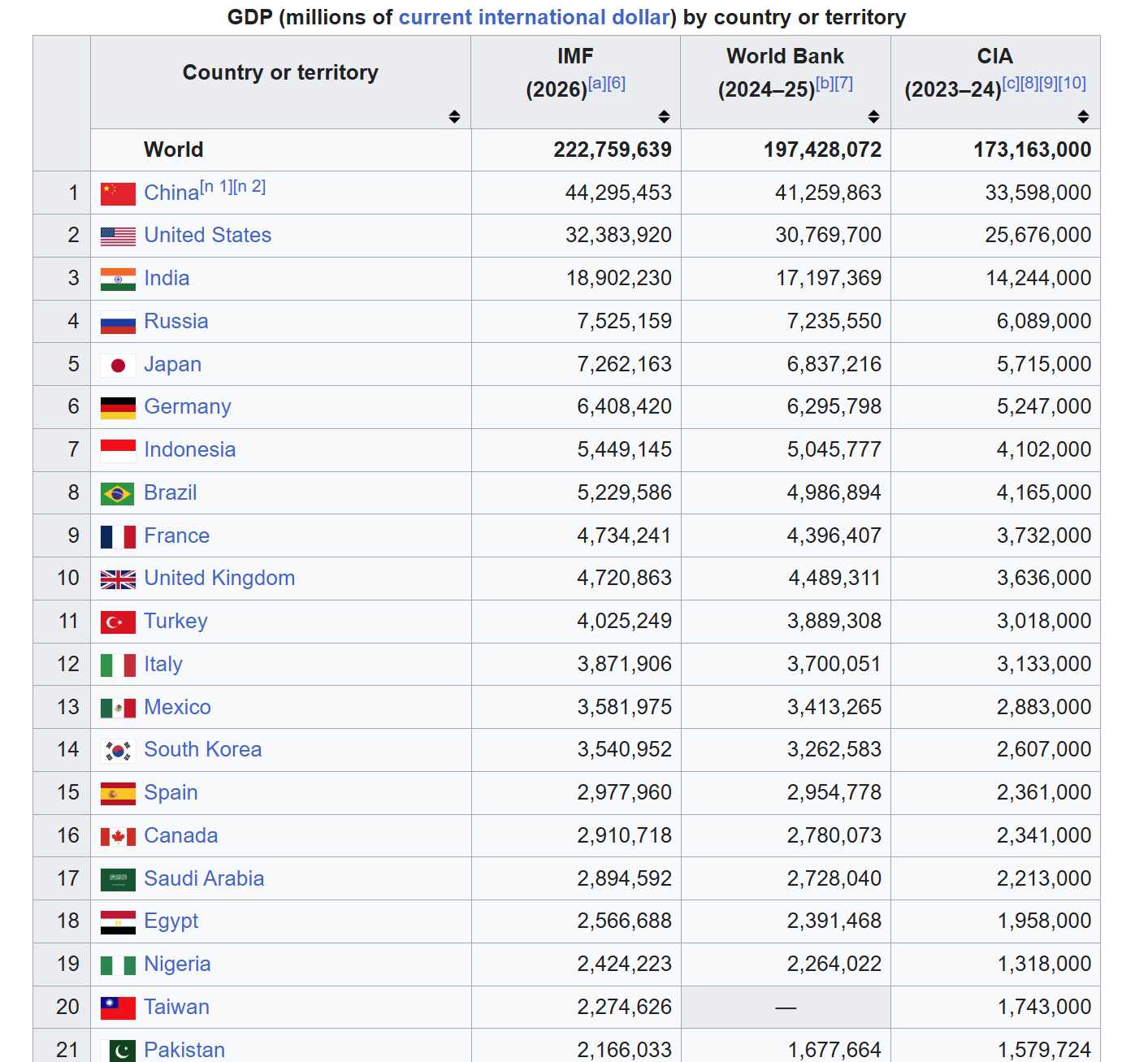The width and height of the screenshot is (1148, 1062).
Task: Open the France article link
Action: 177,535
